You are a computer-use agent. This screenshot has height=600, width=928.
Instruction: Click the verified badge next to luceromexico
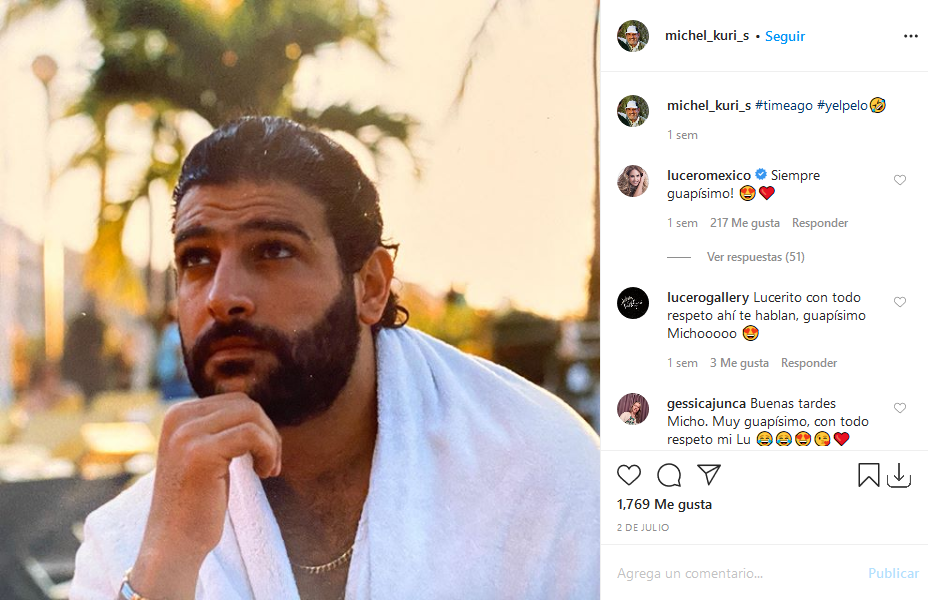tap(761, 175)
